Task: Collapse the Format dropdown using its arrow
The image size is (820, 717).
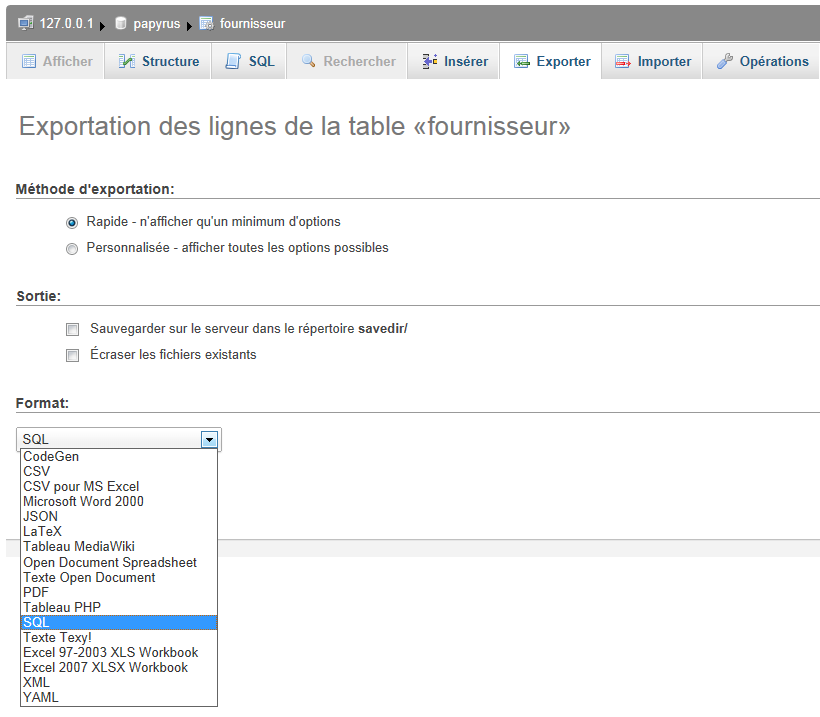Action: pyautogui.click(x=209, y=439)
